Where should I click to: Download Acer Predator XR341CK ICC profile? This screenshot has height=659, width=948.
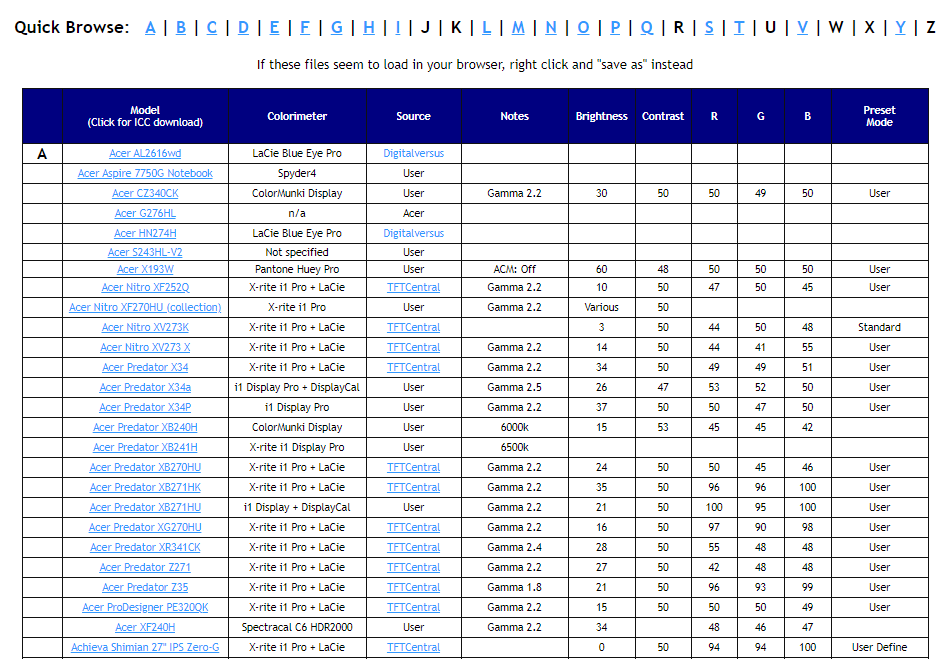click(145, 547)
